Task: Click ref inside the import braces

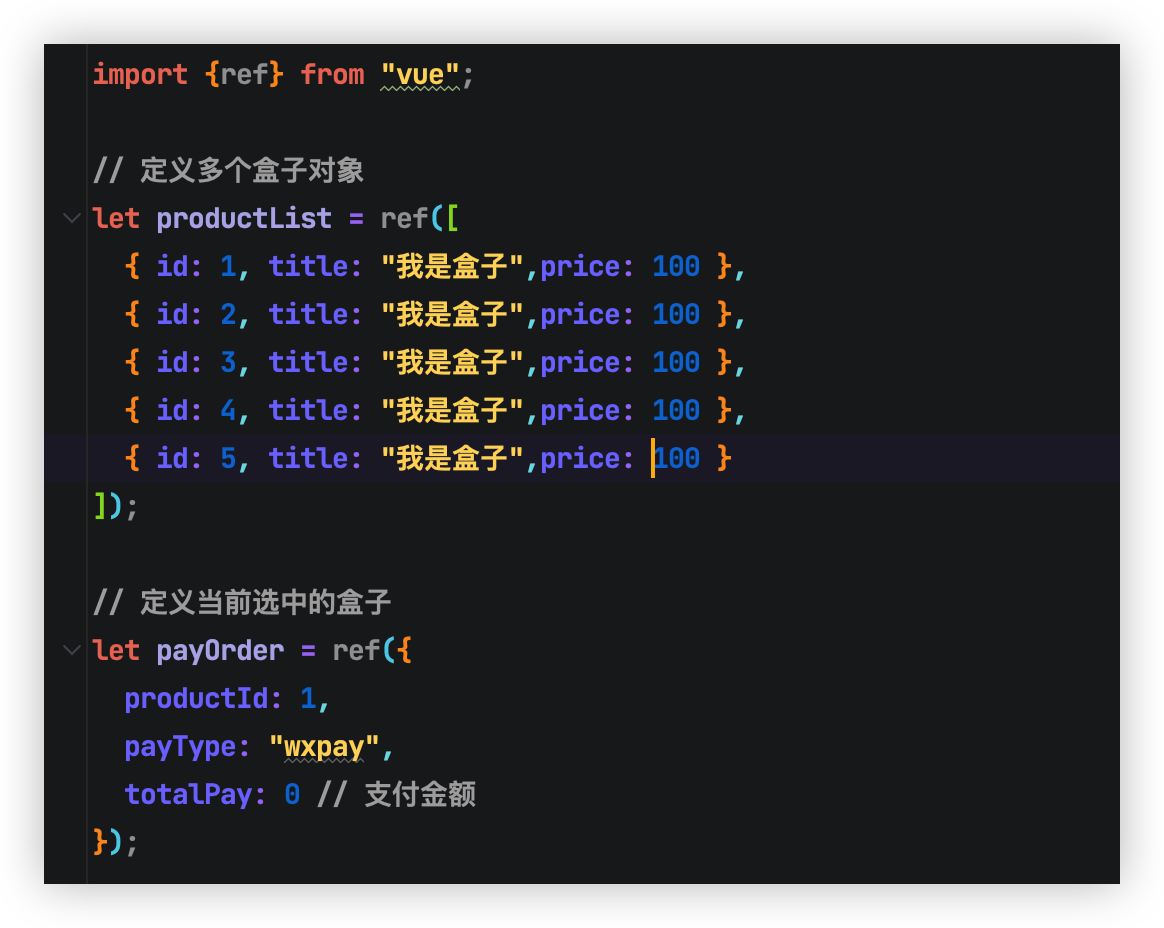Action: [x=244, y=75]
